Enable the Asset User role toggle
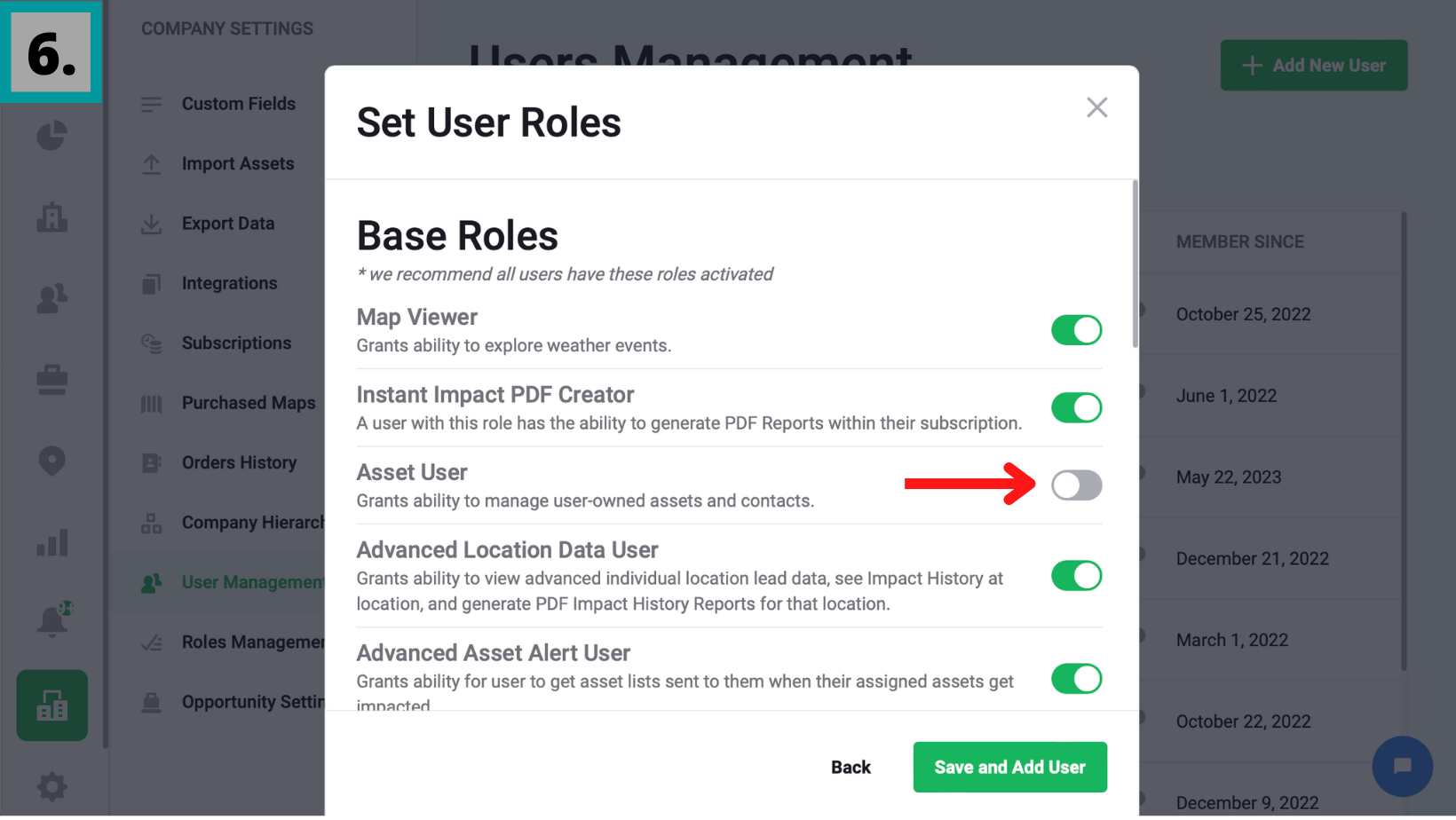The image size is (1456, 820). [x=1076, y=485]
